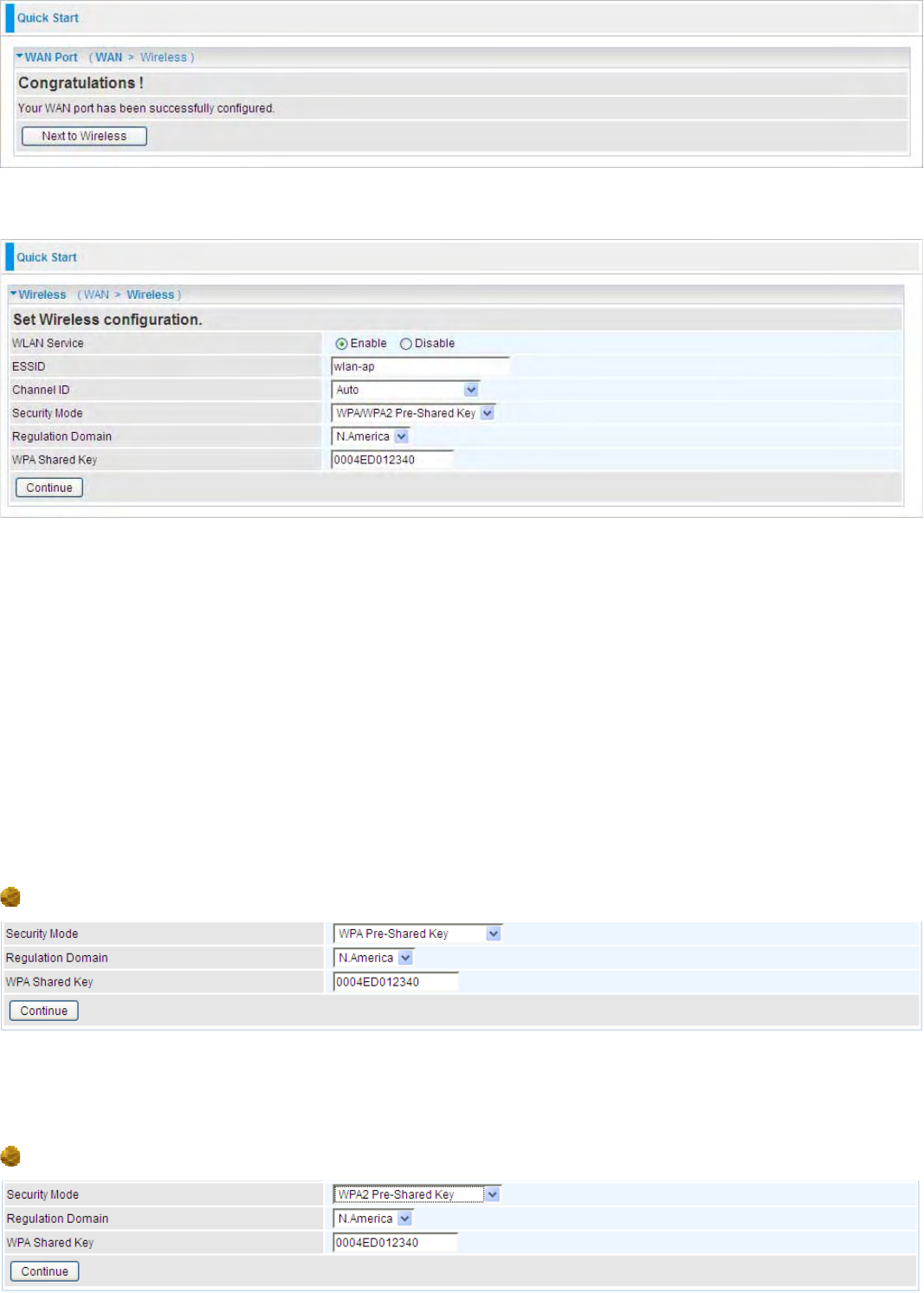Image resolution: width=924 pixels, height=1293 pixels.
Task: Open the WPA/WPA2 Pre-Shared Key security mode dropdown
Action: tap(413, 413)
